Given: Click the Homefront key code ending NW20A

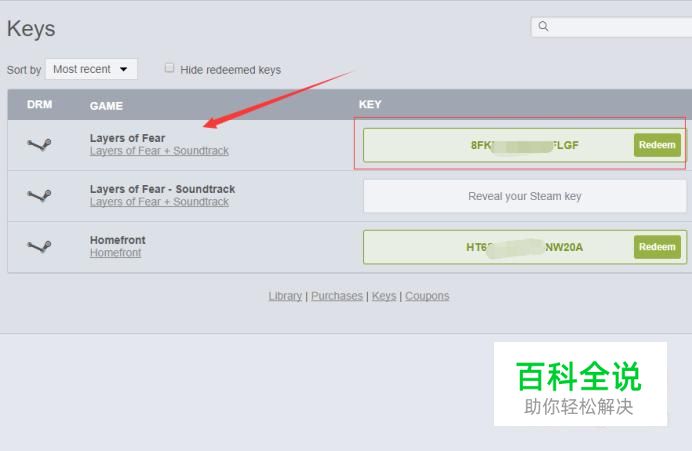Looking at the screenshot, I should click(x=524, y=247).
